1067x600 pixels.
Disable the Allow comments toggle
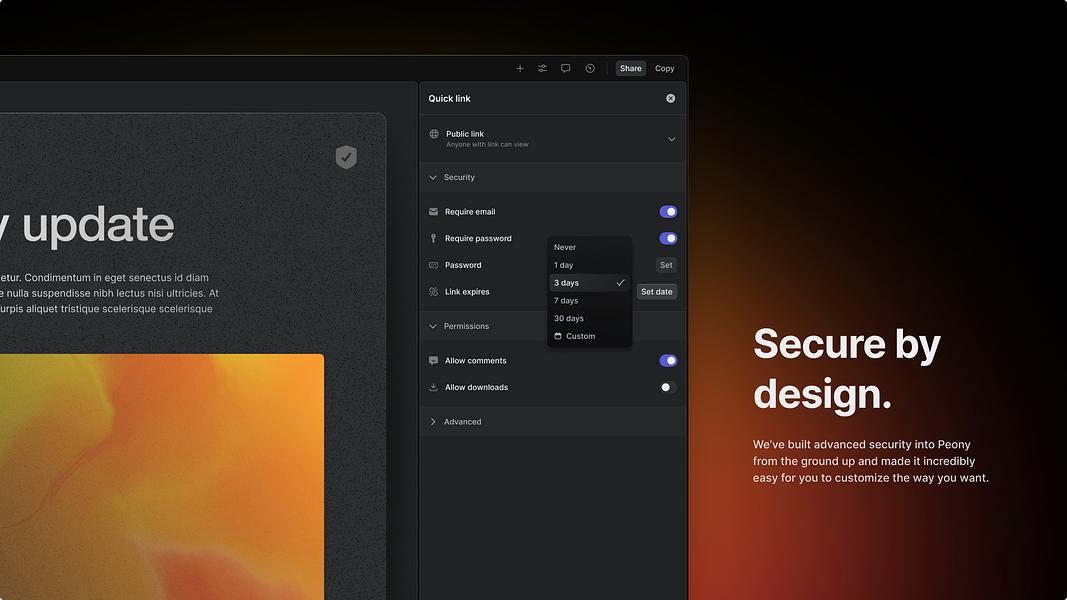[668, 361]
